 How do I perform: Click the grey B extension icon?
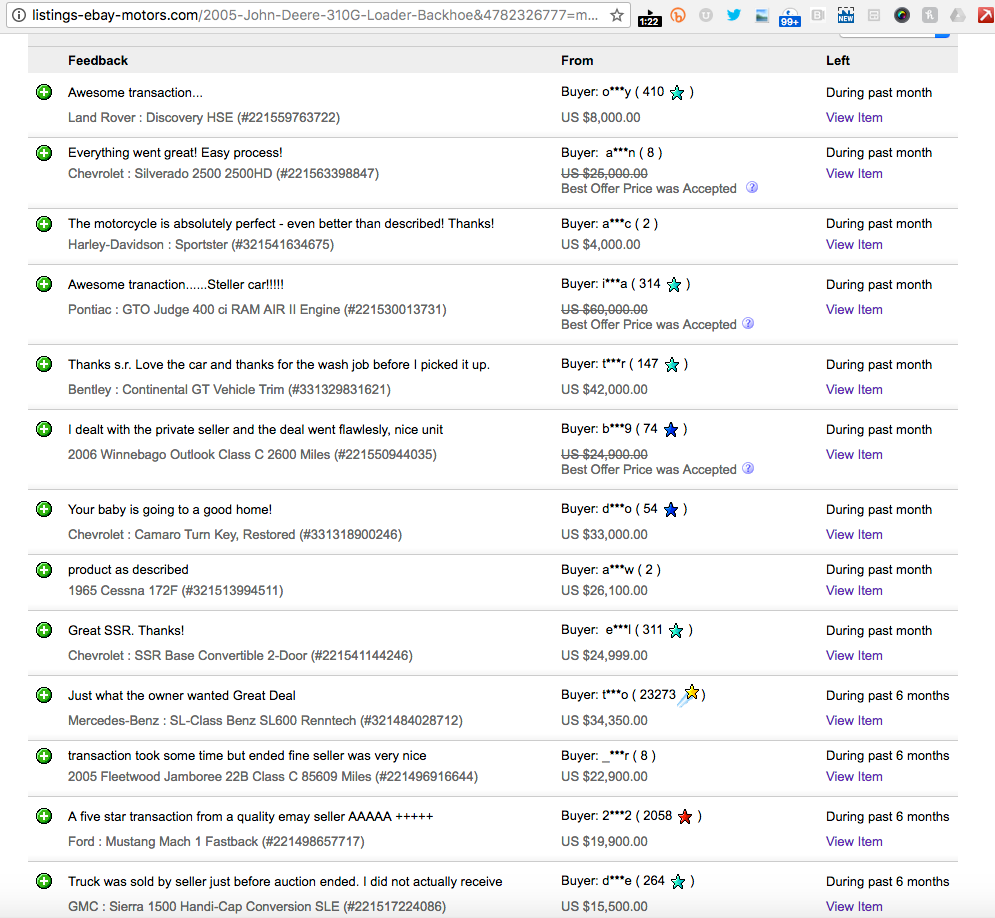click(x=818, y=15)
